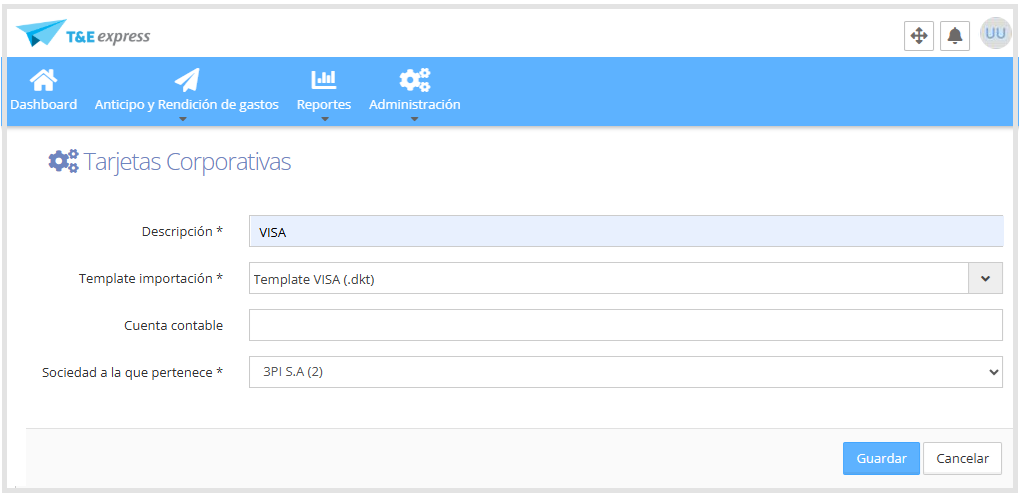Click the Anticipo paper plane icon
This screenshot has width=1019, height=496.
pos(187,80)
